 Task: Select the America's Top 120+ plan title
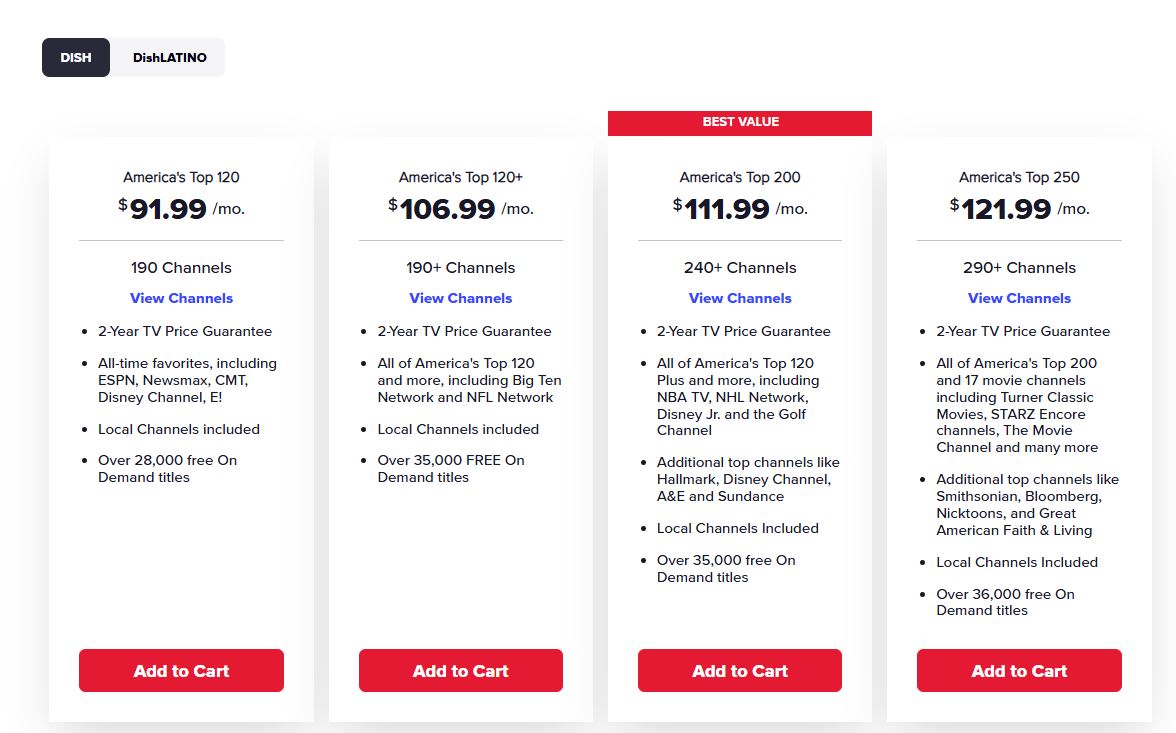tap(460, 177)
